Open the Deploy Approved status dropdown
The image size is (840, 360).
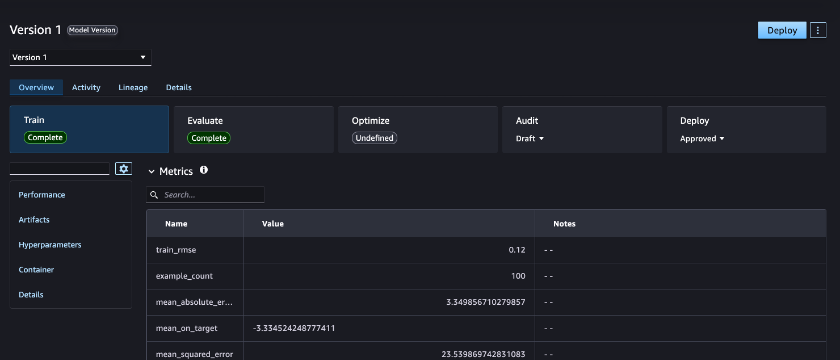[x=702, y=138]
